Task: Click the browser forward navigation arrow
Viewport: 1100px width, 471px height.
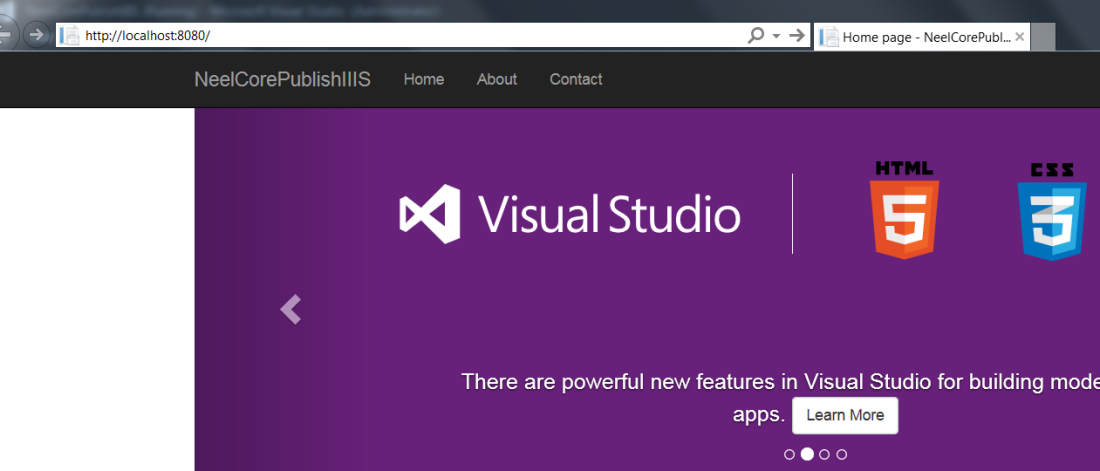Action: (x=36, y=34)
